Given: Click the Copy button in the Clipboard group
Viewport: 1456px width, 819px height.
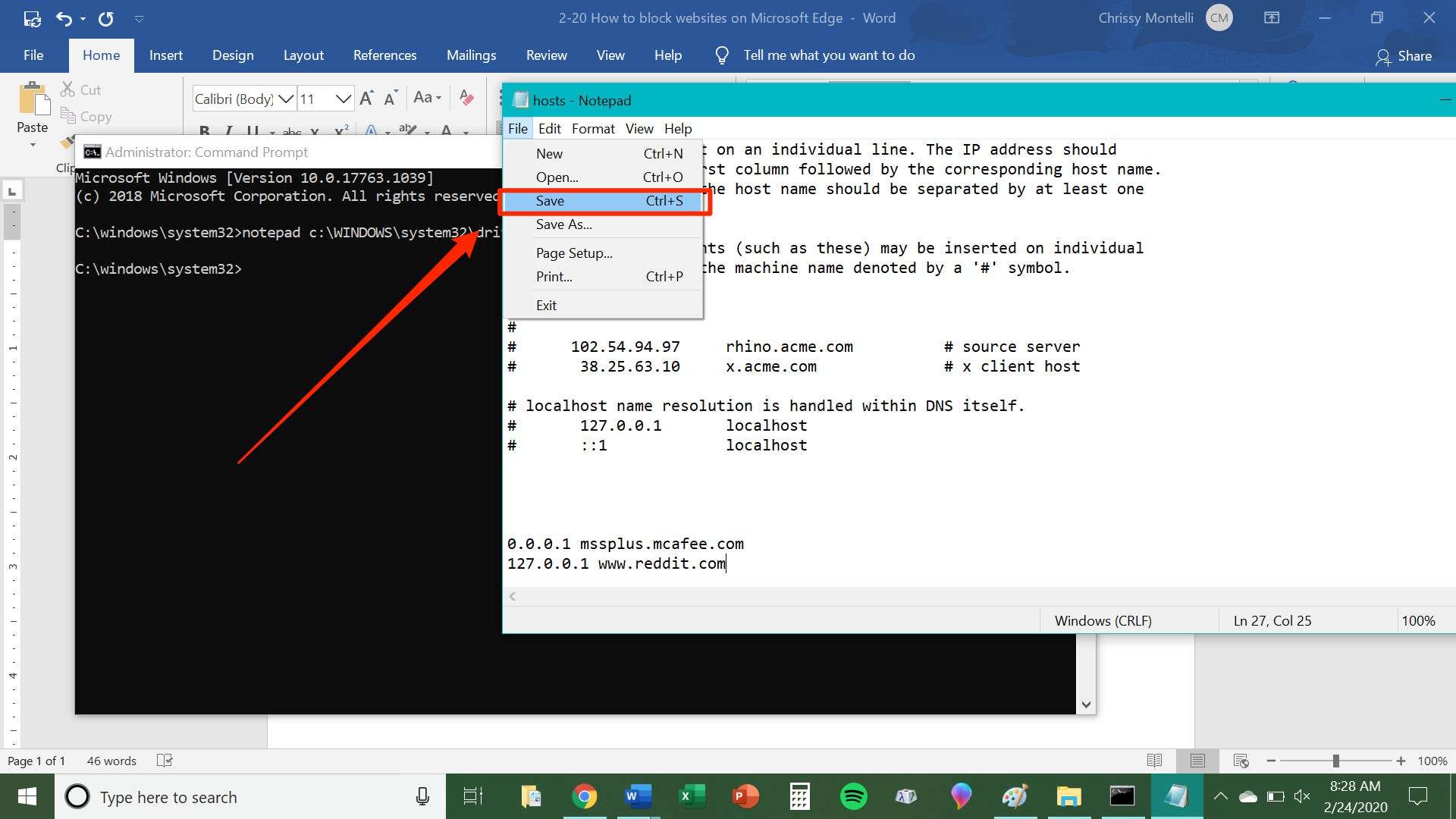Looking at the screenshot, I should pos(86,116).
